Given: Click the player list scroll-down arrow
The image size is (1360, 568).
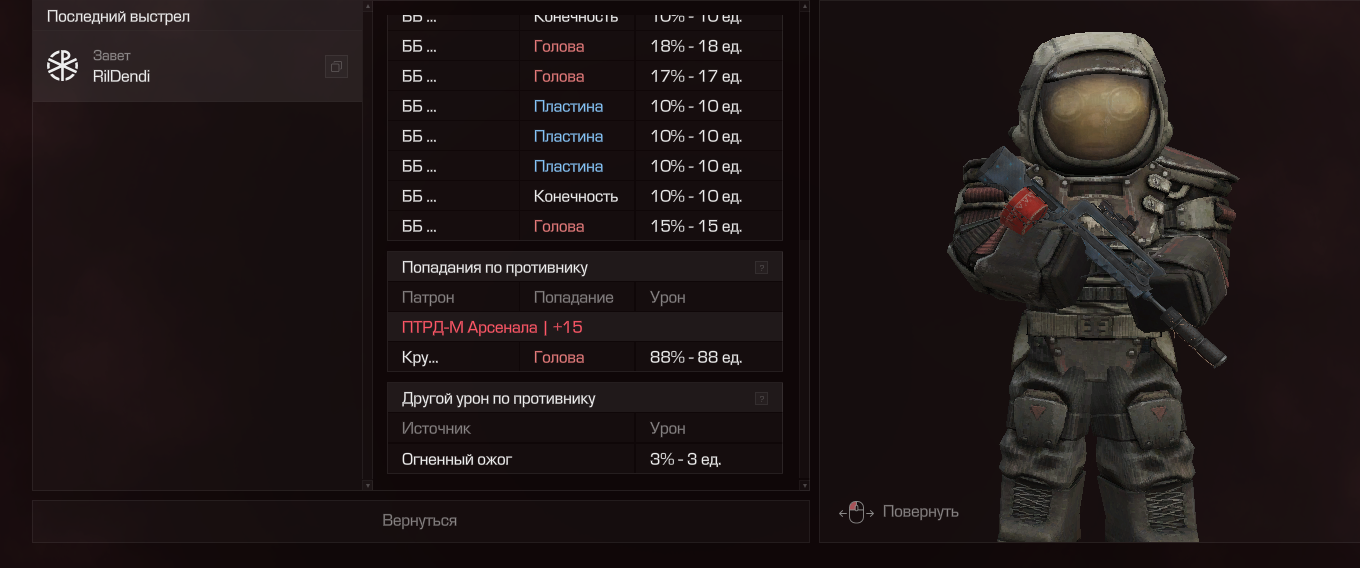Looking at the screenshot, I should tap(366, 484).
